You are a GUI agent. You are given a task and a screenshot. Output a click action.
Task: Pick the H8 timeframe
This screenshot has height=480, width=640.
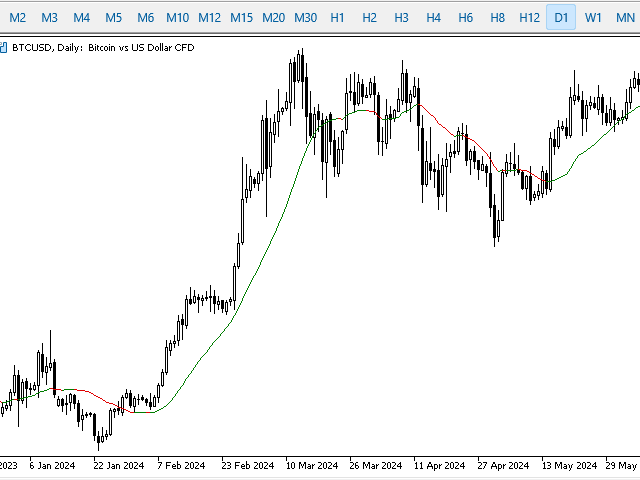[x=497, y=18]
